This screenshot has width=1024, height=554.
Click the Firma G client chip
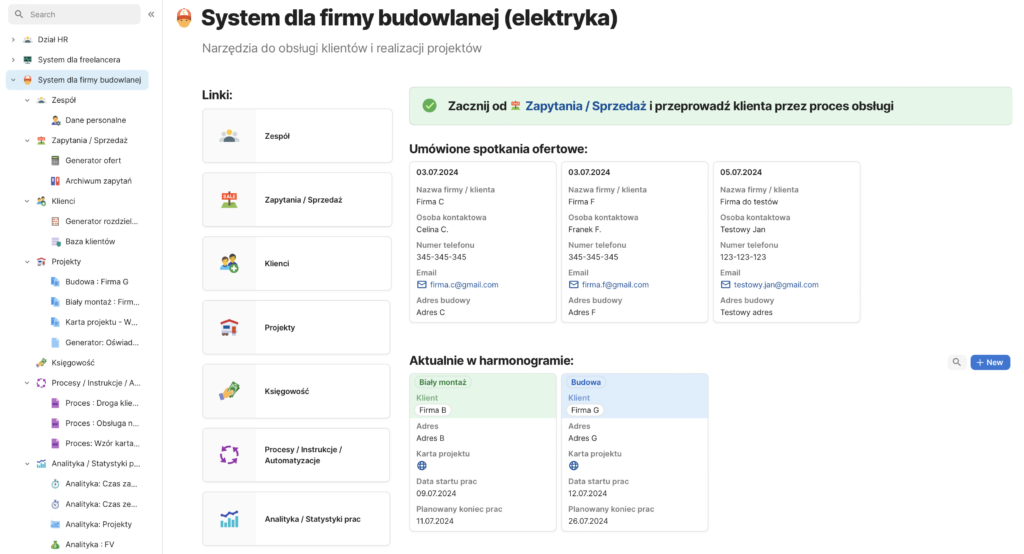tap(584, 410)
